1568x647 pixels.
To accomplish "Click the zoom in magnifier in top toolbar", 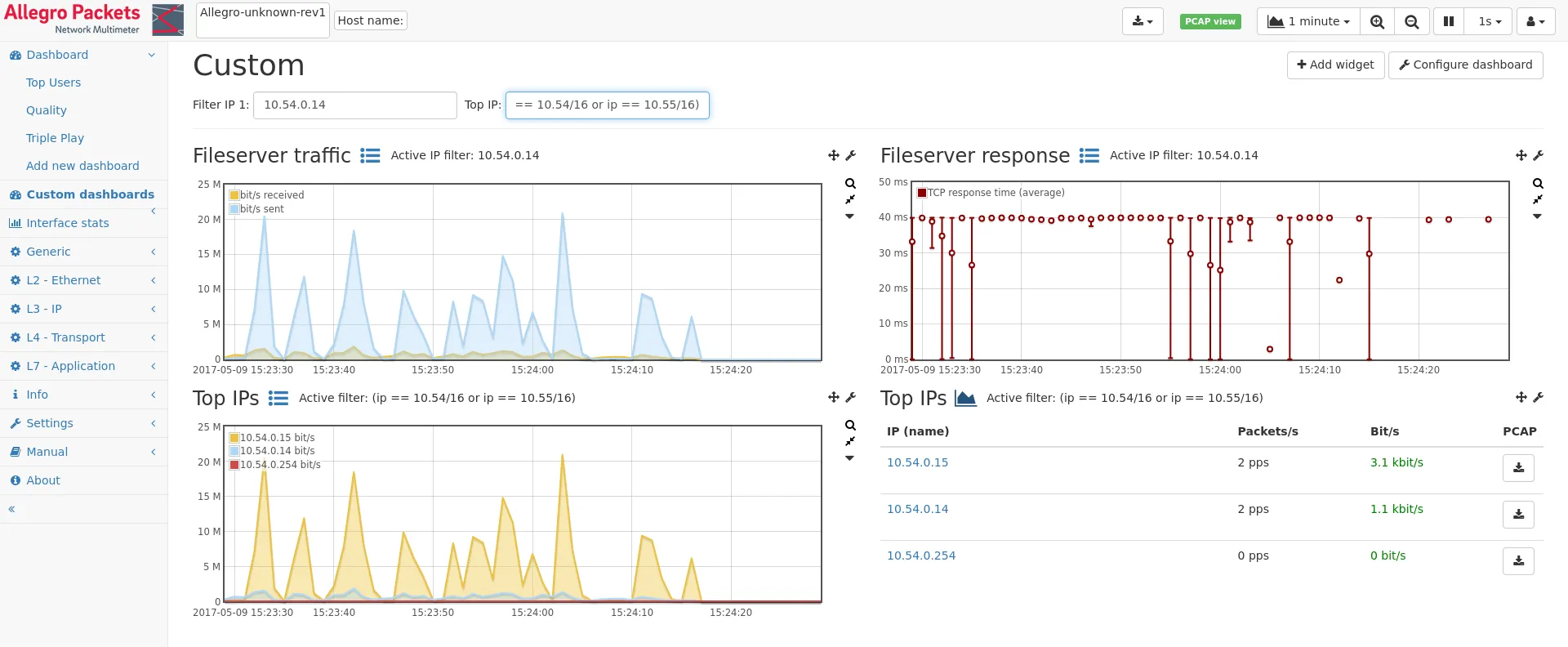I will 1377,22.
